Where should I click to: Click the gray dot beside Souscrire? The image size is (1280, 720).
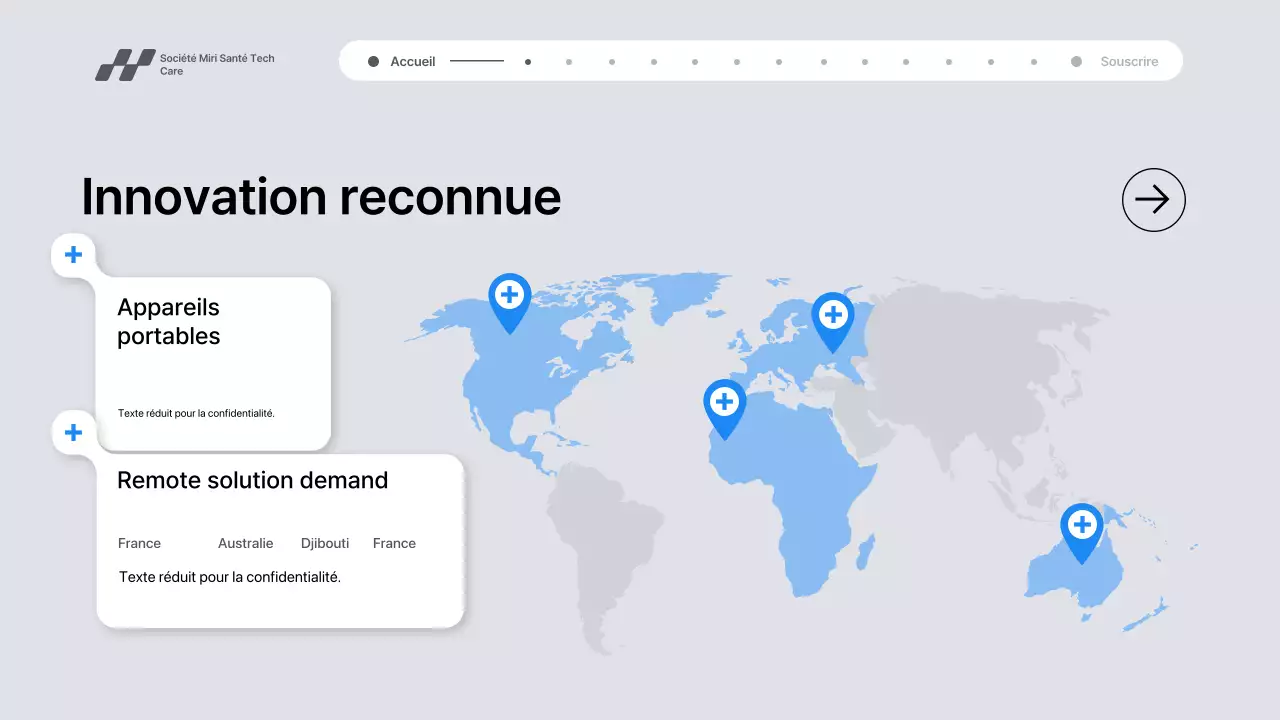point(1076,61)
